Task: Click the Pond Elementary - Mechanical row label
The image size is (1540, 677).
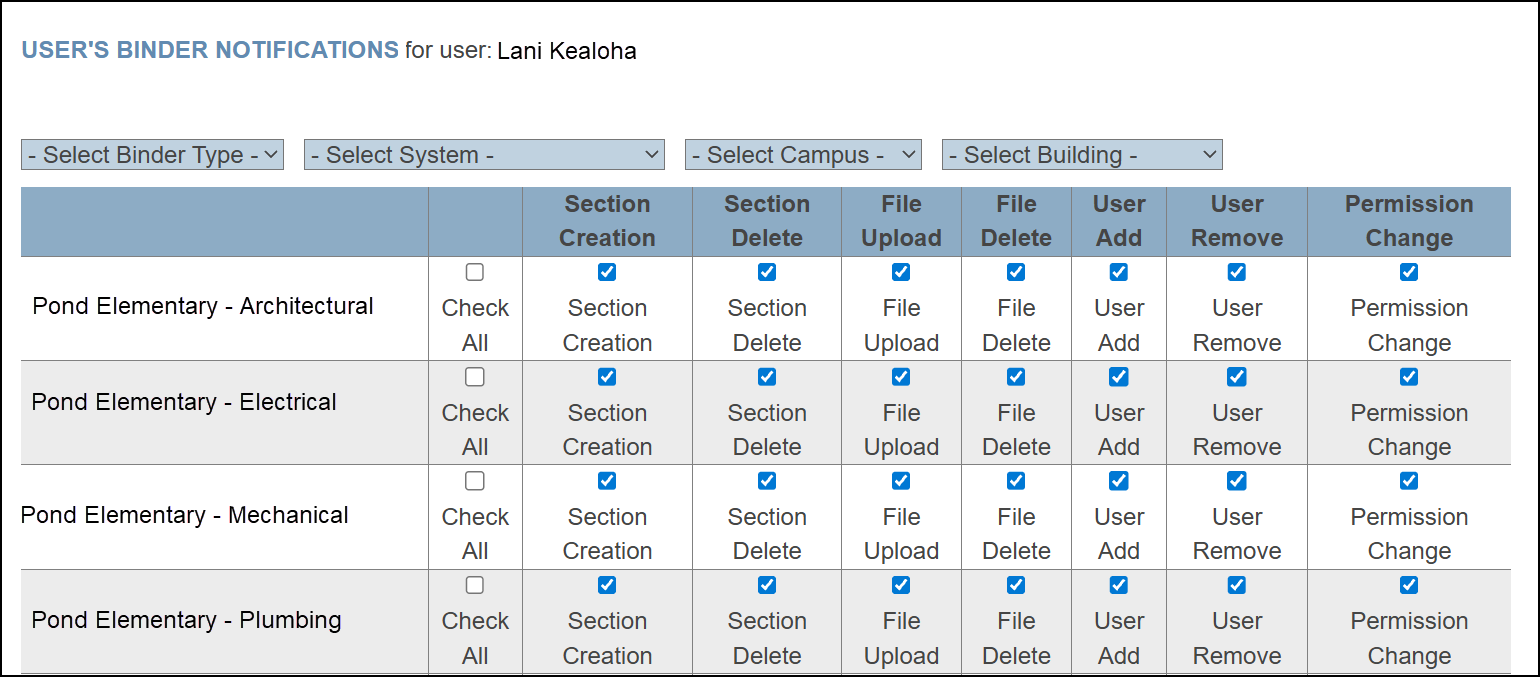Action: 185,515
